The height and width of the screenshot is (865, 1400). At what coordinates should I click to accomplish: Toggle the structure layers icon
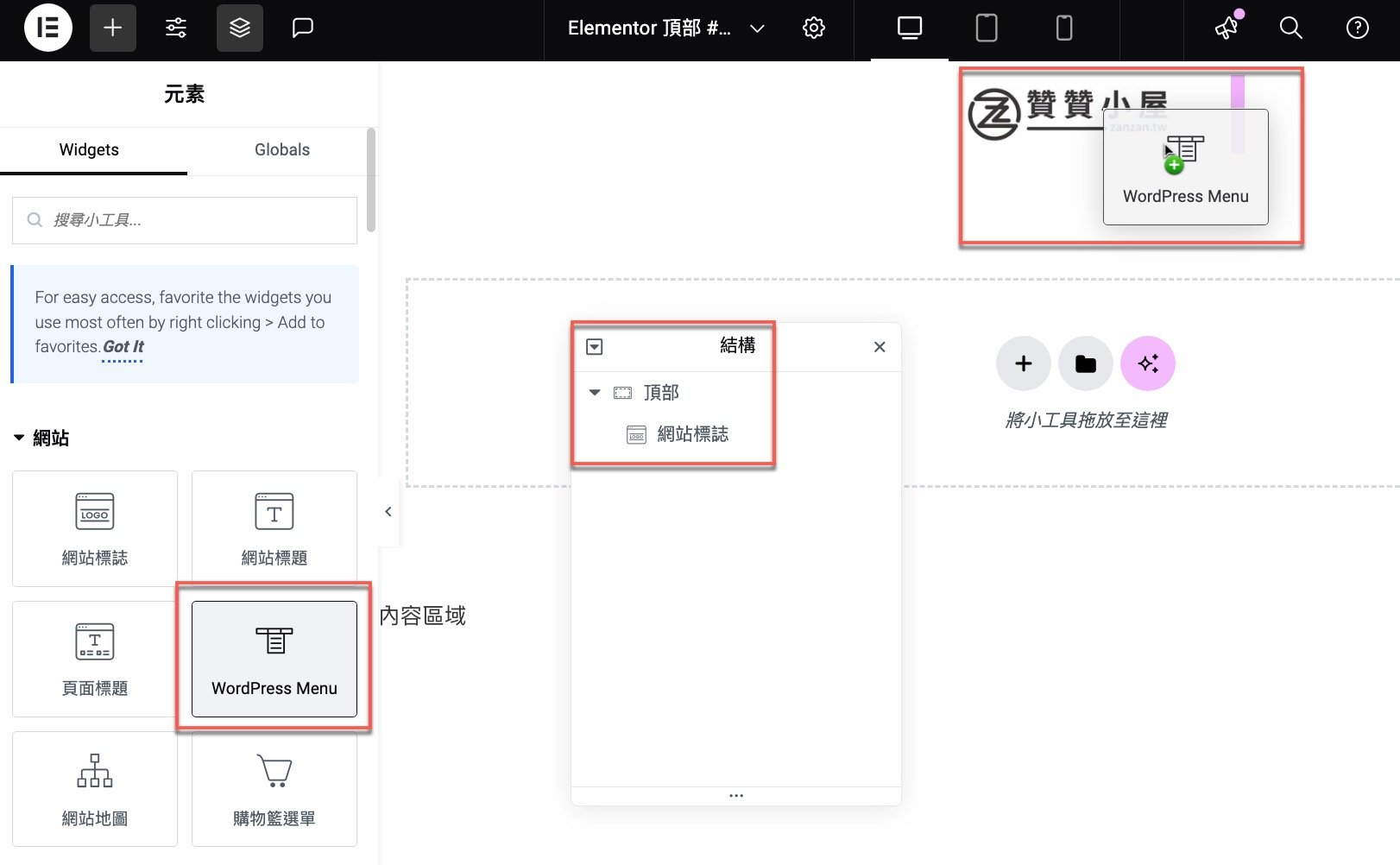click(240, 28)
